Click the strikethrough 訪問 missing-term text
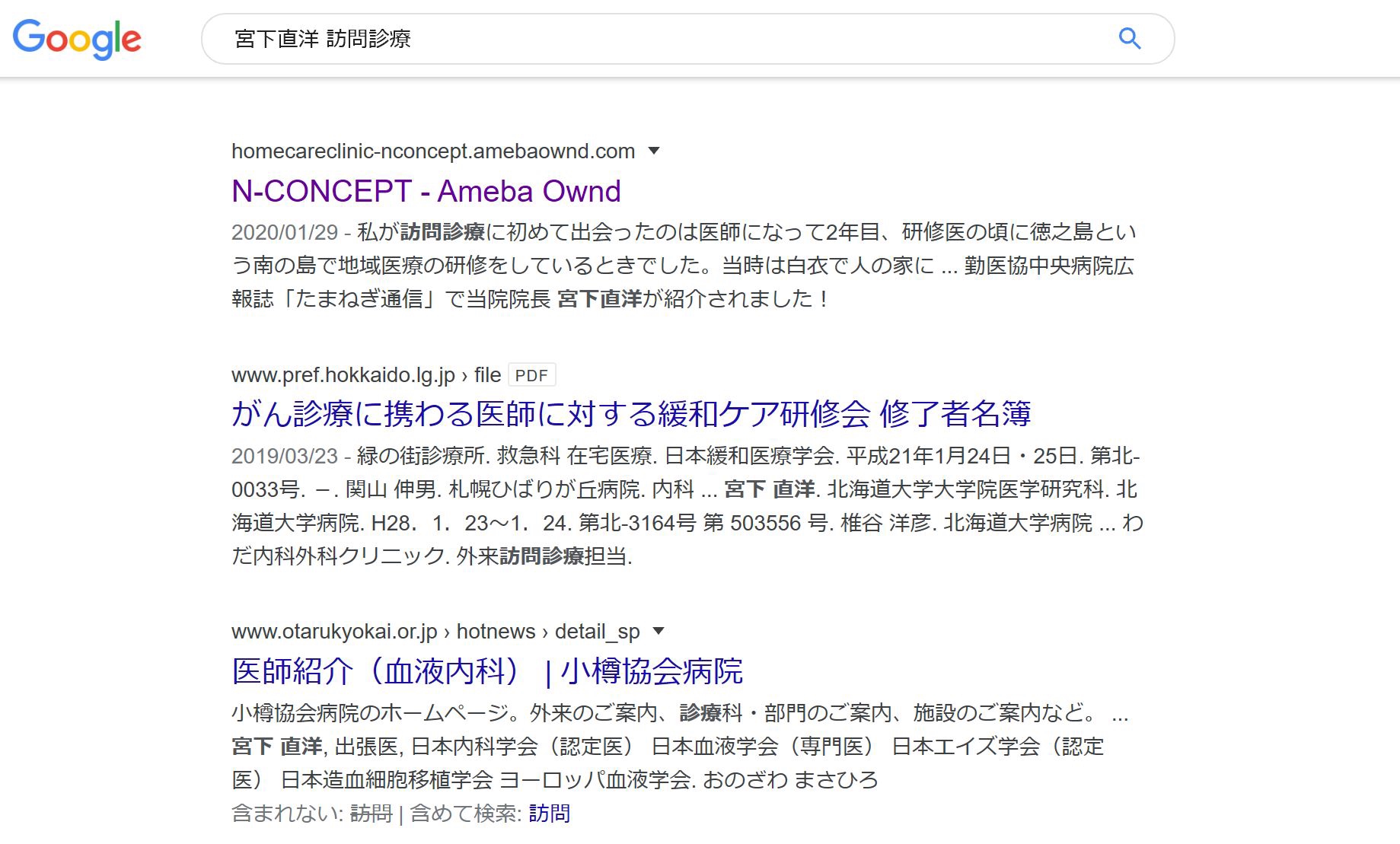Image resolution: width=1400 pixels, height=844 pixels. tap(371, 814)
